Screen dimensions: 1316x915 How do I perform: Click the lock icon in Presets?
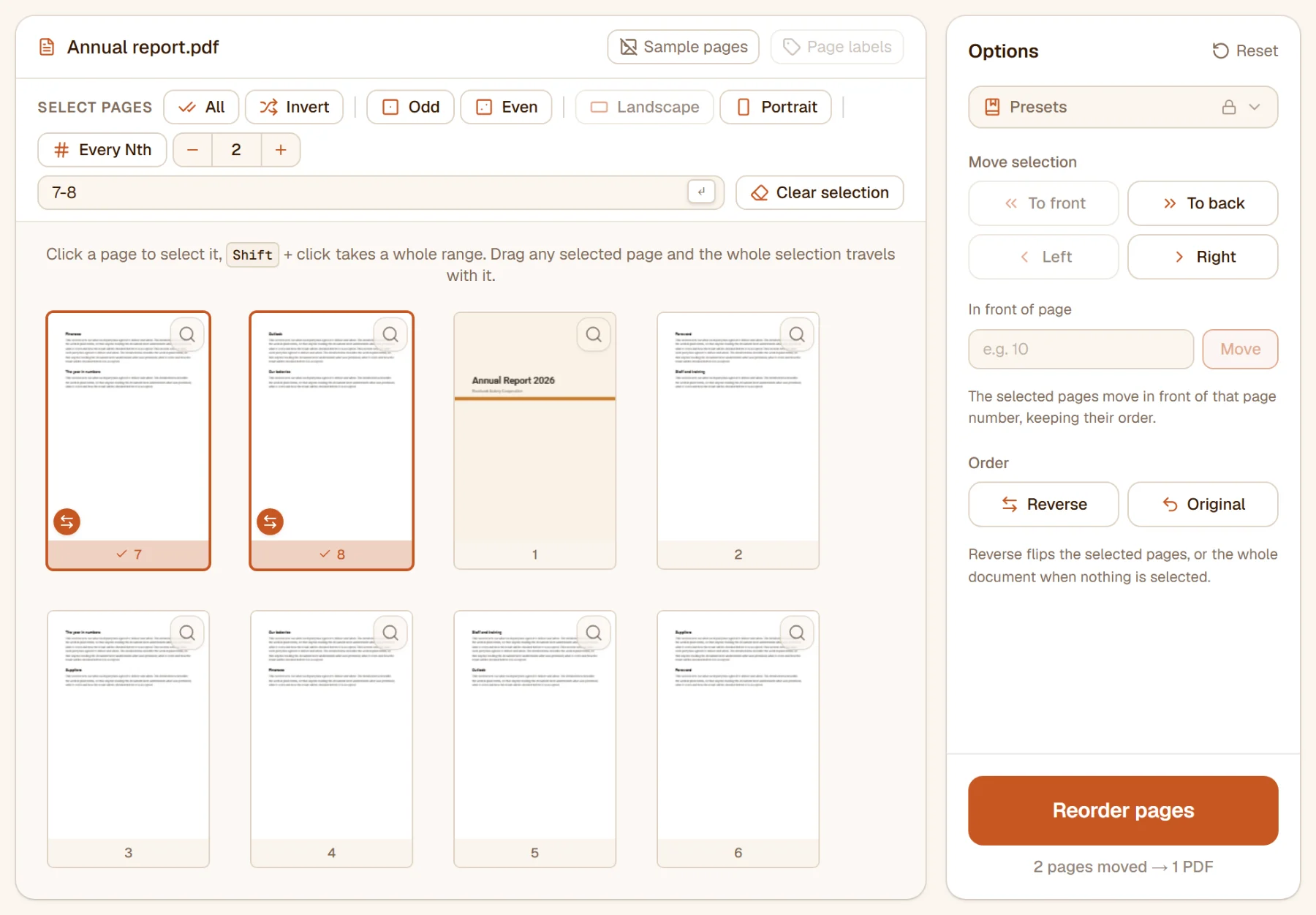pyautogui.click(x=1229, y=107)
